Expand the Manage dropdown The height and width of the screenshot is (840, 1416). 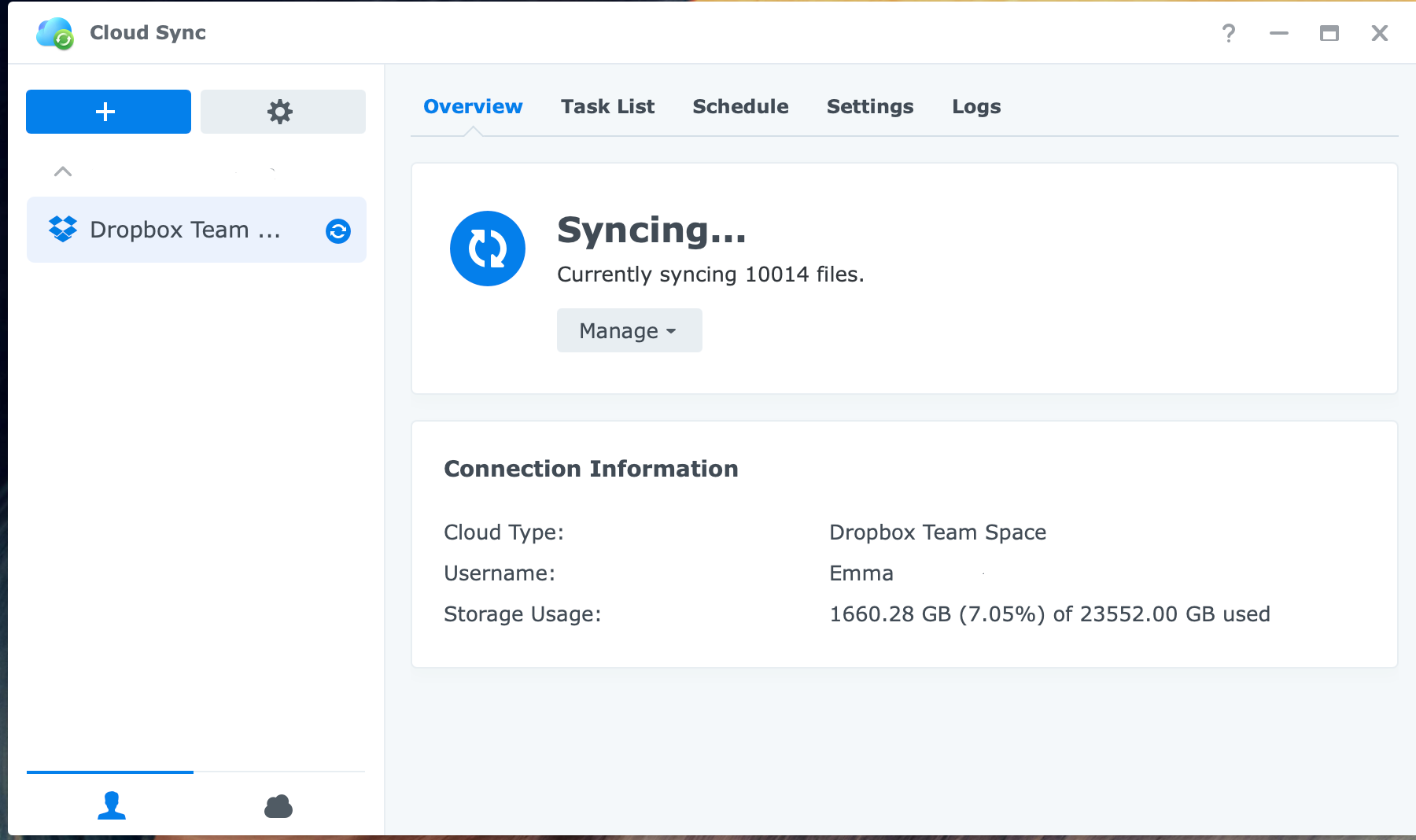(629, 330)
